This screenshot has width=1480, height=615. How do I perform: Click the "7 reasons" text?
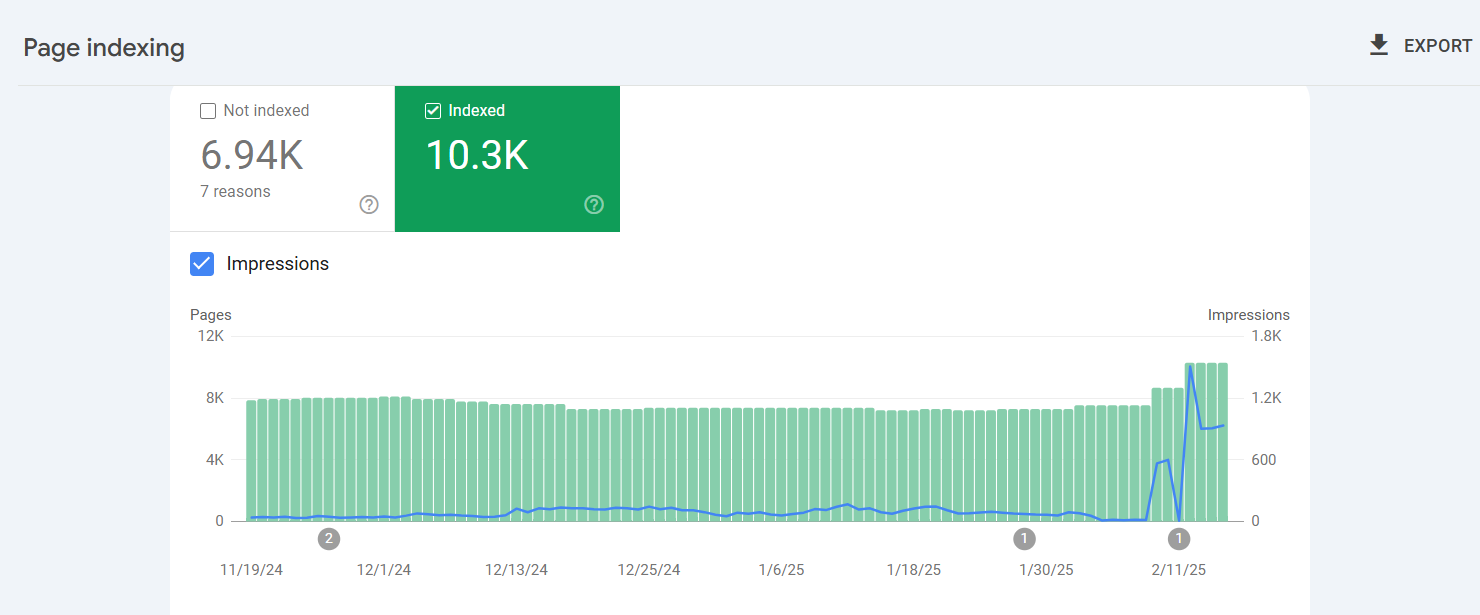point(235,191)
